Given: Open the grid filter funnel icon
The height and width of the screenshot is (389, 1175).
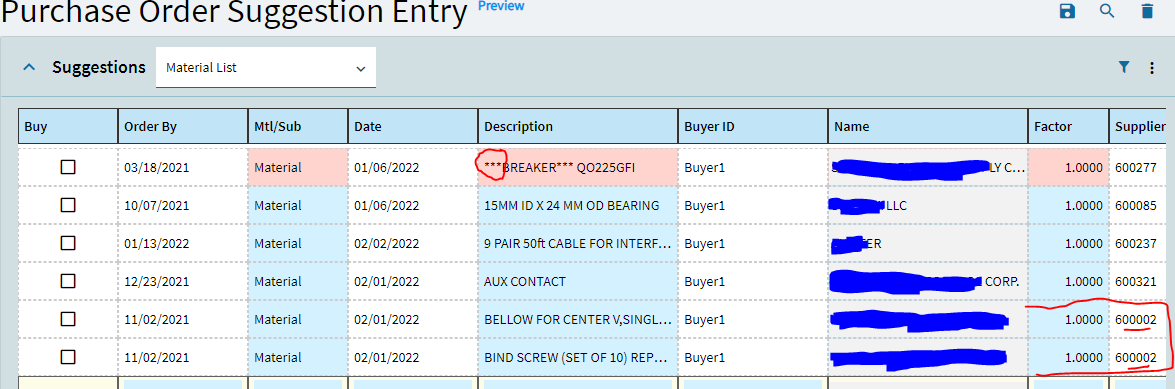Looking at the screenshot, I should point(1123,67).
